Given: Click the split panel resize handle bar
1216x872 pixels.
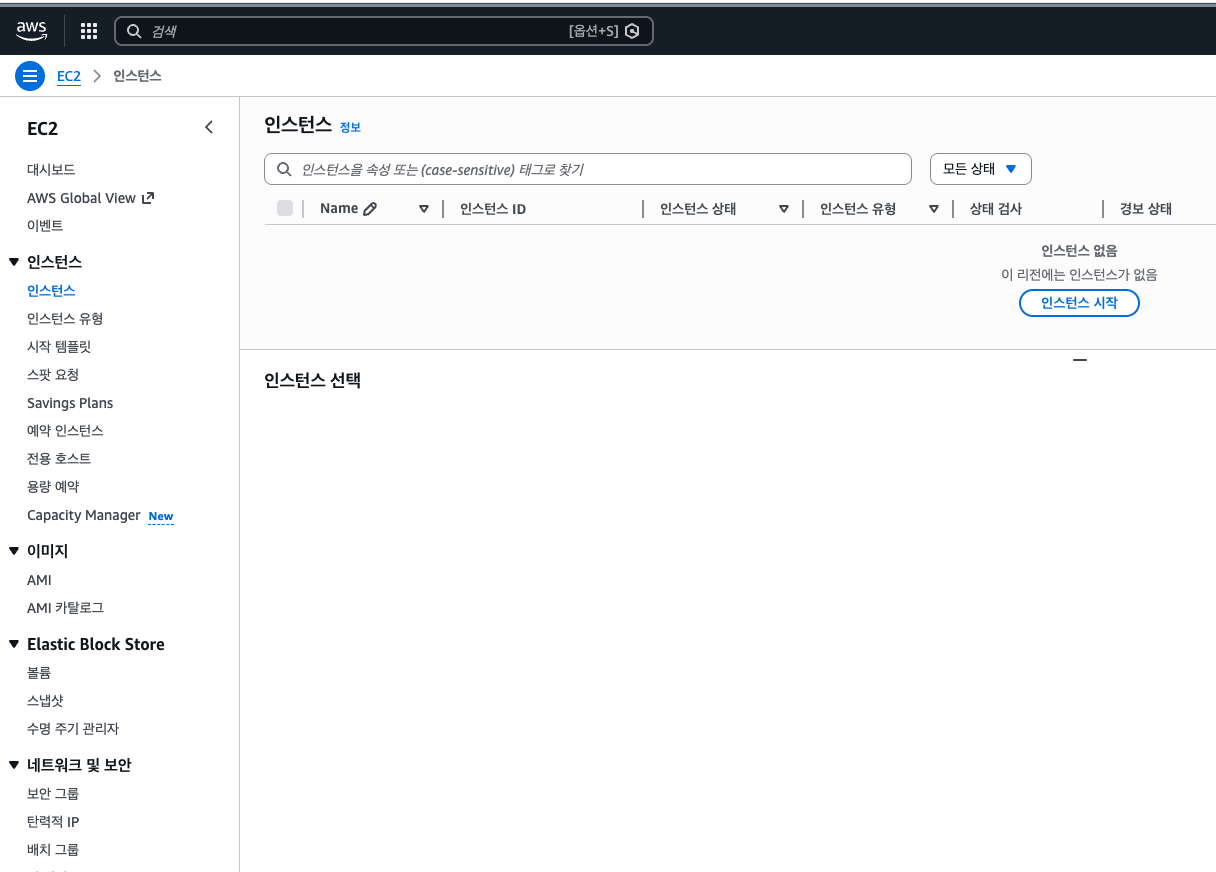Looking at the screenshot, I should [x=1079, y=359].
